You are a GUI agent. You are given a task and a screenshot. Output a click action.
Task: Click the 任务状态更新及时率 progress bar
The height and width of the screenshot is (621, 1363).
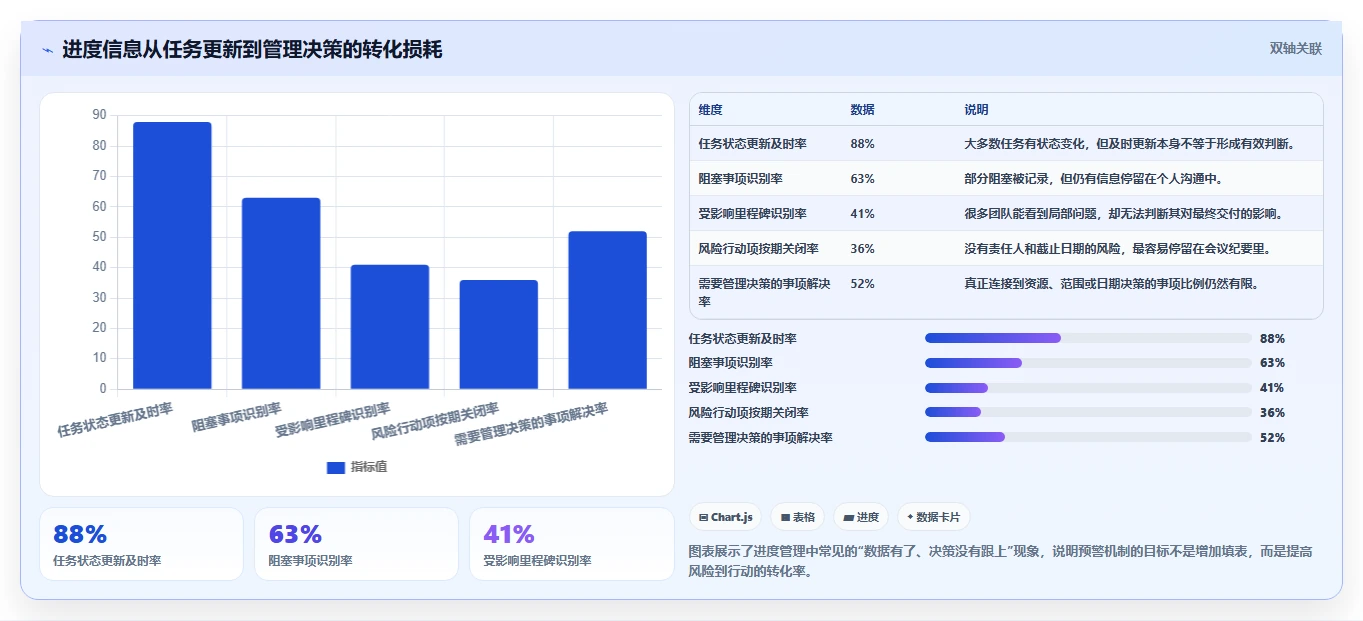coord(1088,338)
